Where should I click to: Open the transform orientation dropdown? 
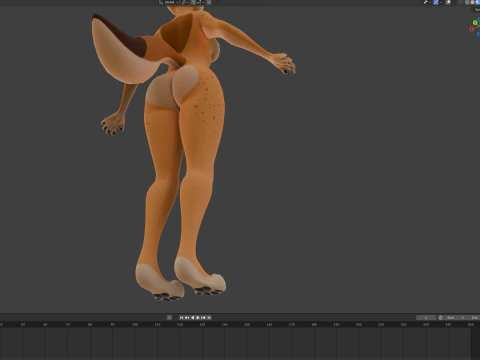pos(169,2)
